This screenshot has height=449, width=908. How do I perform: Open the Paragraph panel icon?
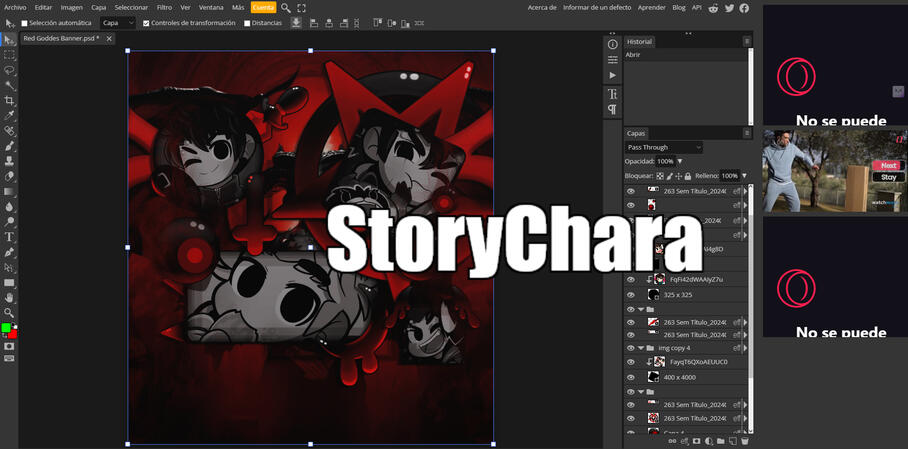point(613,109)
